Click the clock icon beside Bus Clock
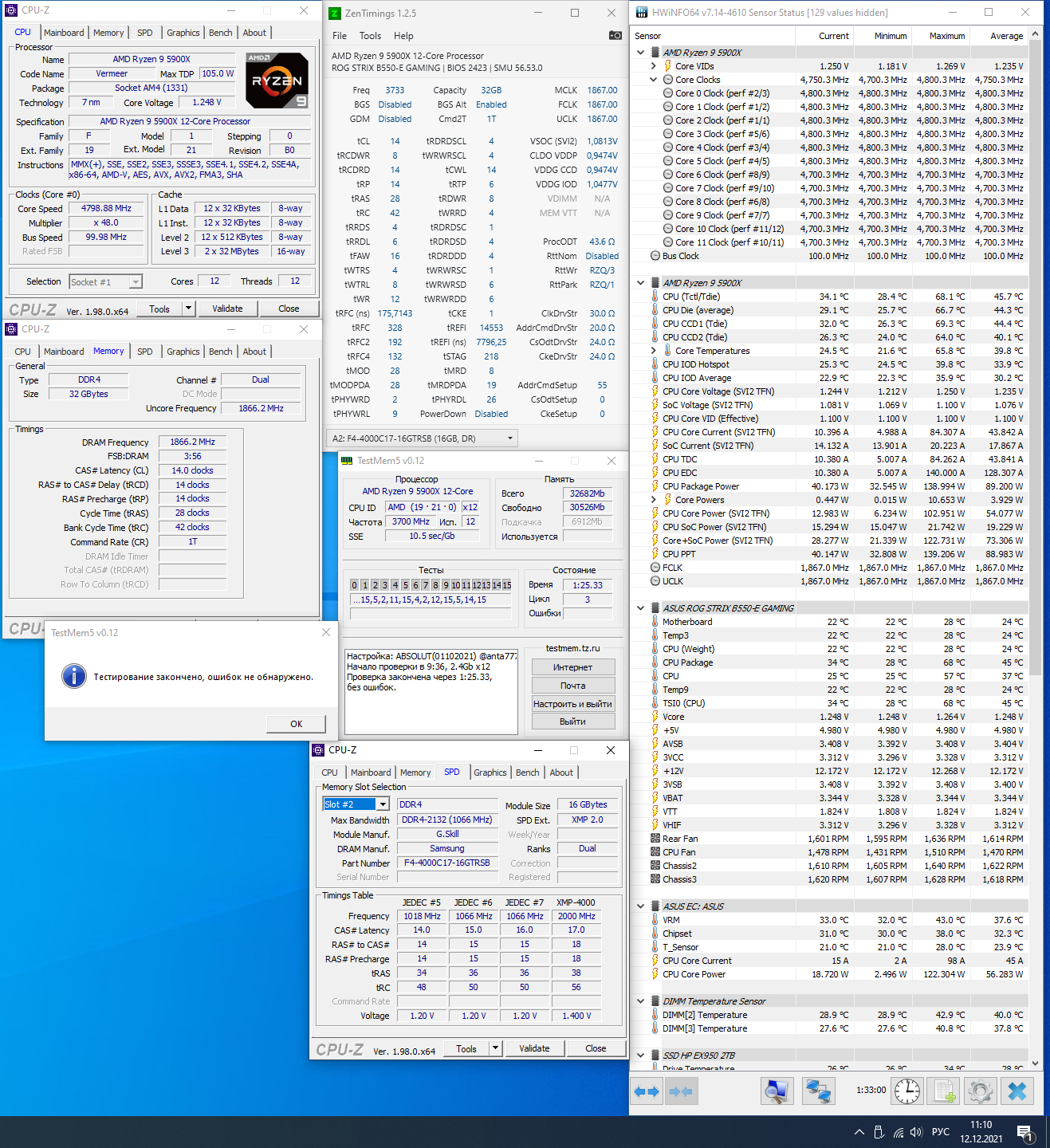The image size is (1050, 1148). (655, 256)
